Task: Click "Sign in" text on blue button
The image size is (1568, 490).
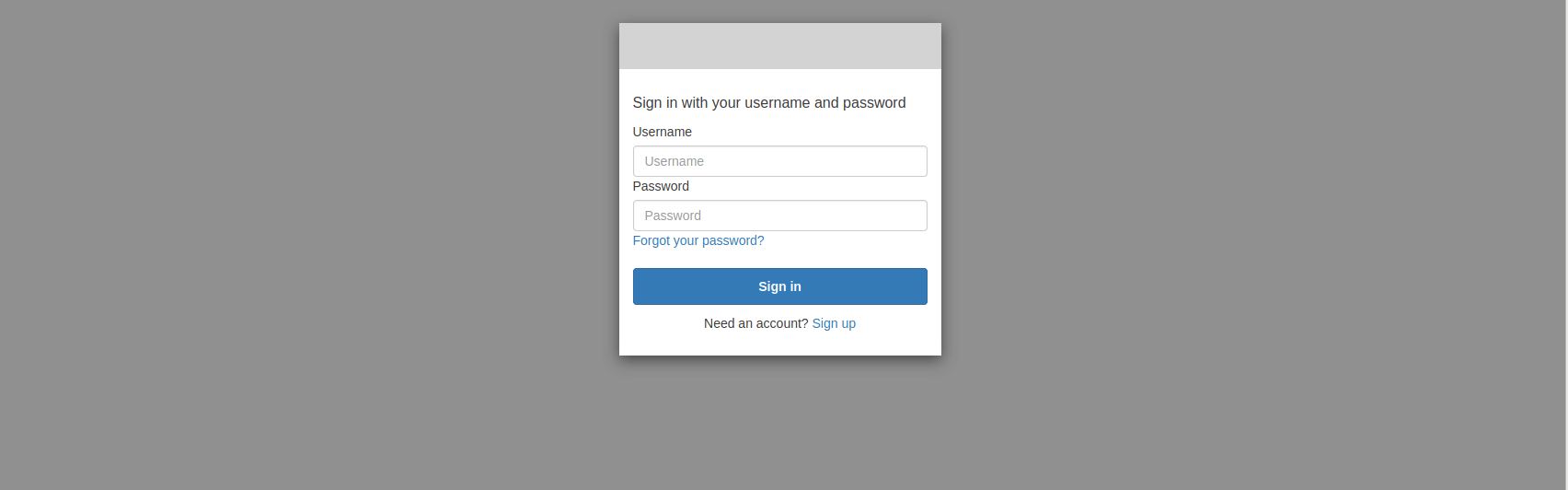Action: (779, 286)
